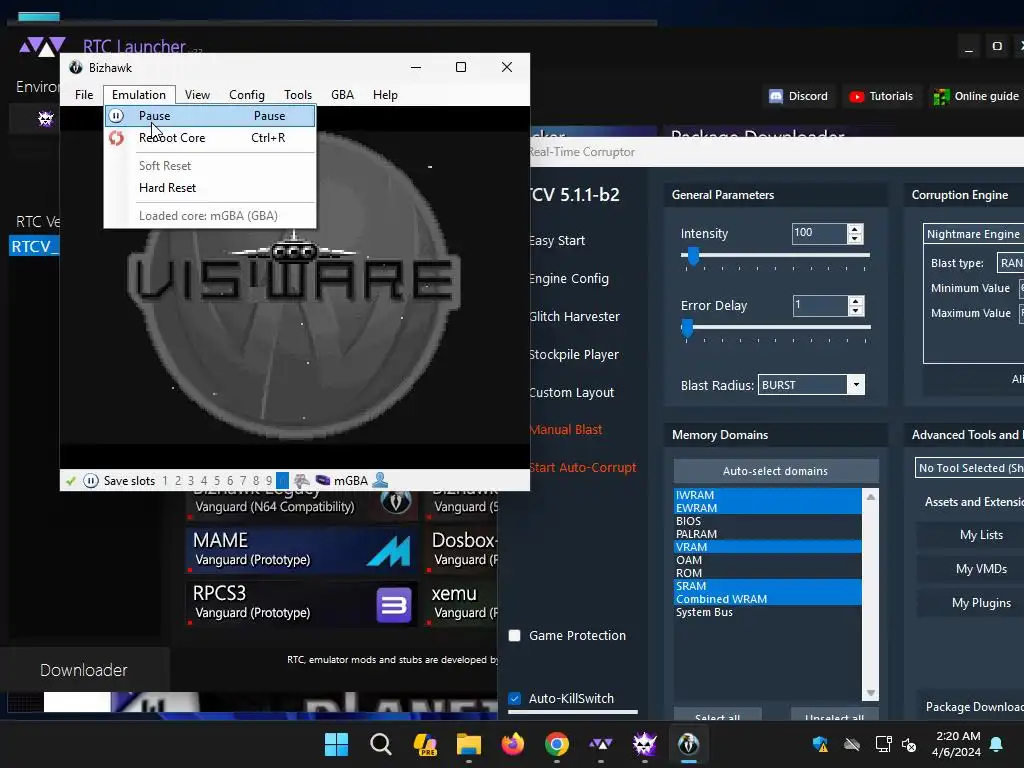1024x768 pixels.
Task: Click Auto-select domains button
Action: click(775, 471)
